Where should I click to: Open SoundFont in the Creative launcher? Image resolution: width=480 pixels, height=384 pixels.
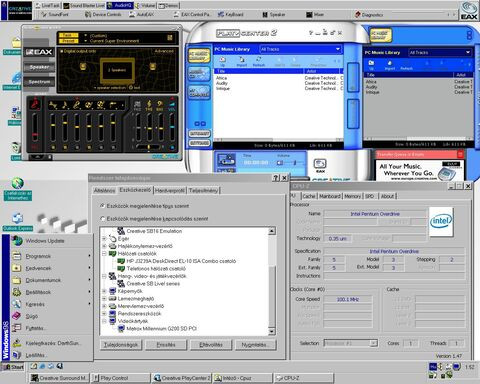point(55,15)
